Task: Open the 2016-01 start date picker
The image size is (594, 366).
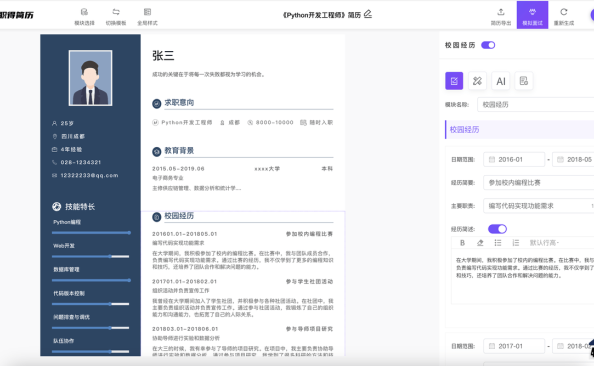Action: (x=514, y=160)
